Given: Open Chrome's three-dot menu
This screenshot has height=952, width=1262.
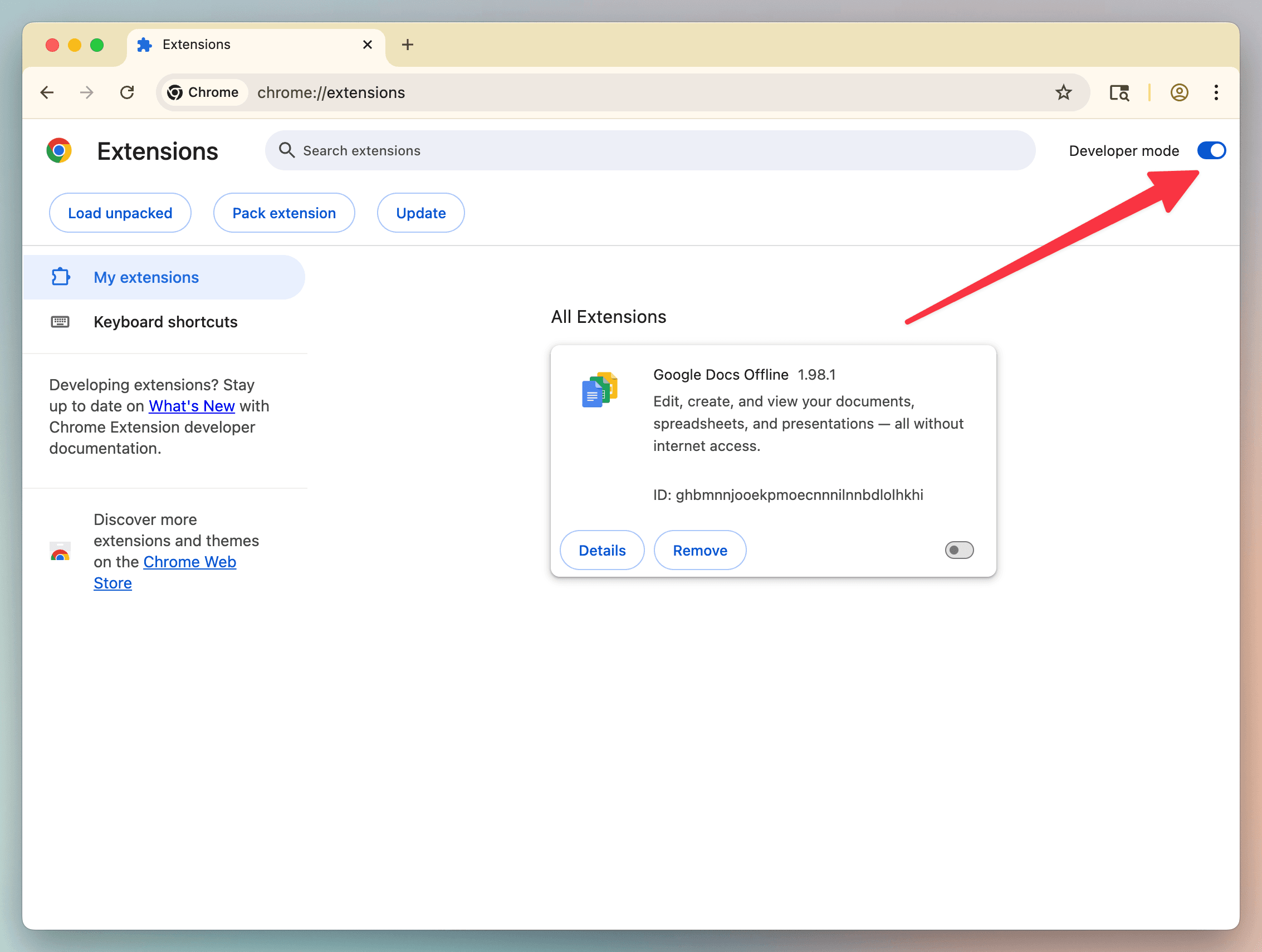Looking at the screenshot, I should point(1216,92).
